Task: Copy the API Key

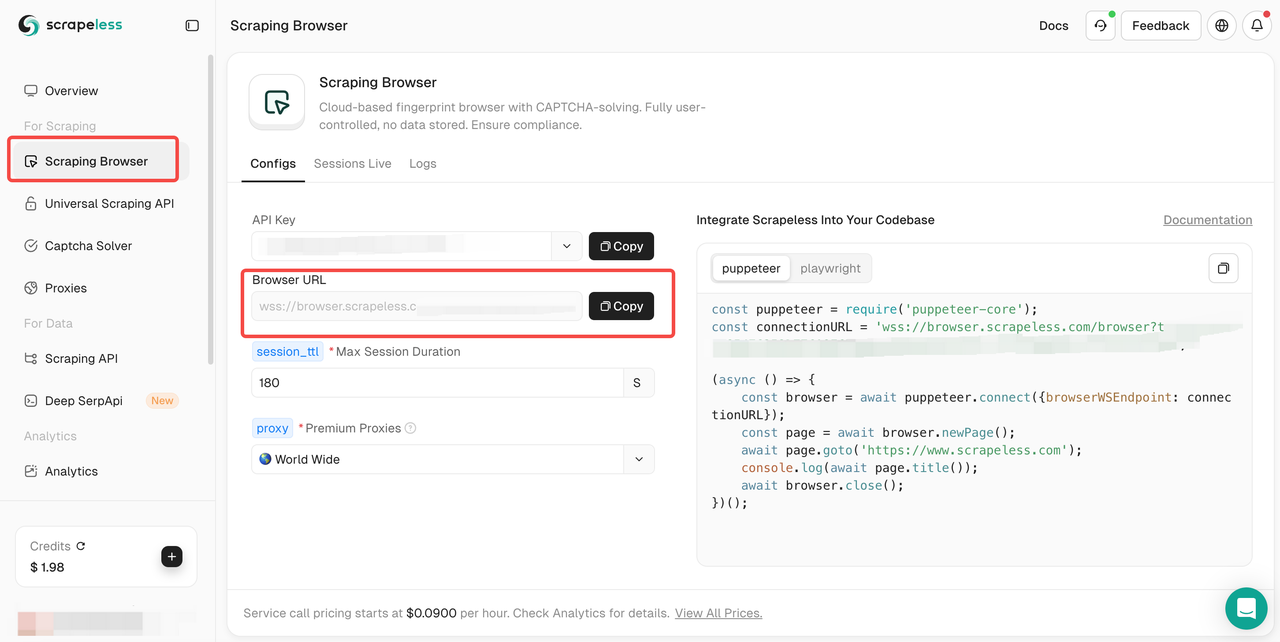Action: [x=622, y=246]
